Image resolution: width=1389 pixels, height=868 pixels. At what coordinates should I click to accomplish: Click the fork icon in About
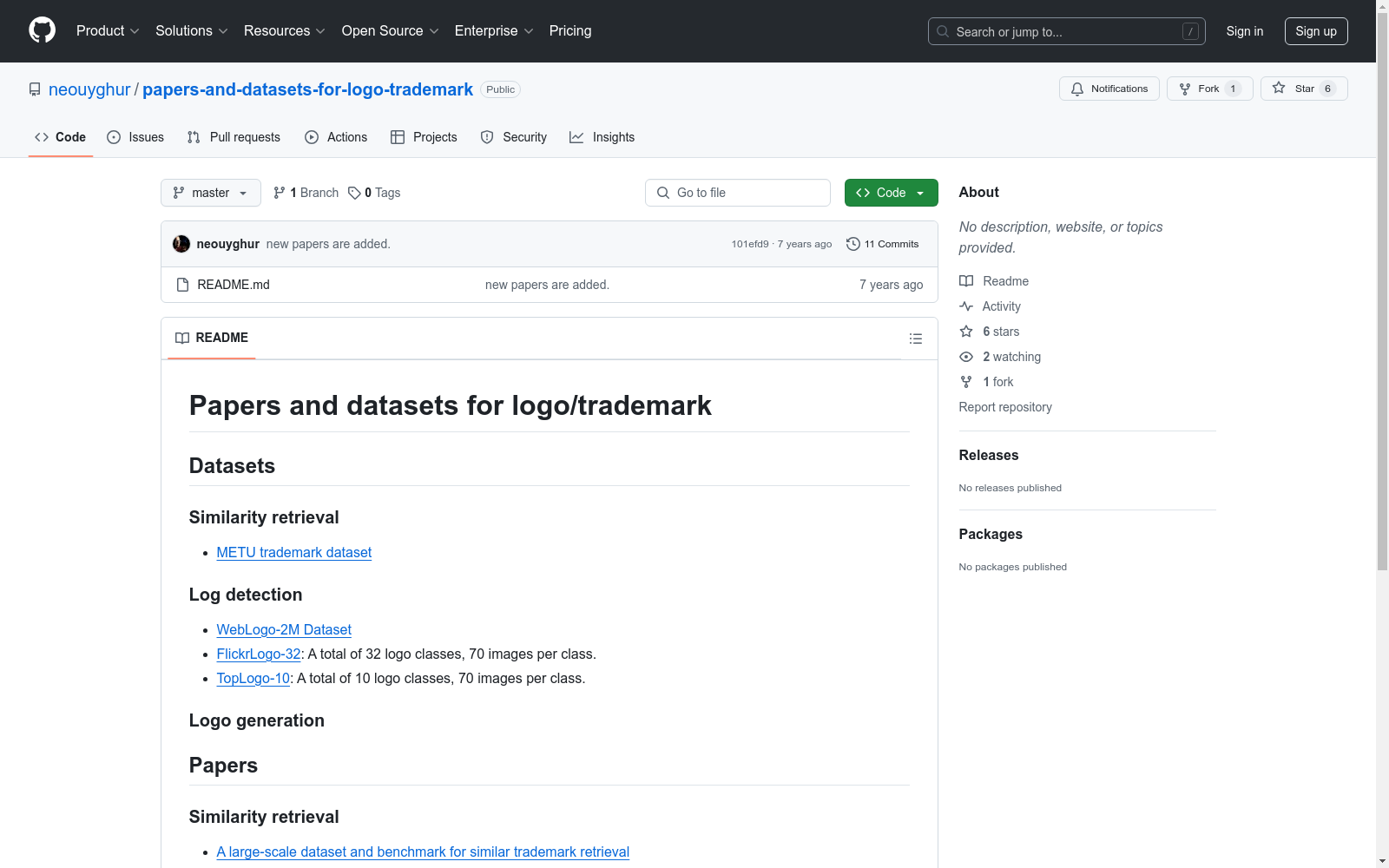coord(966,382)
